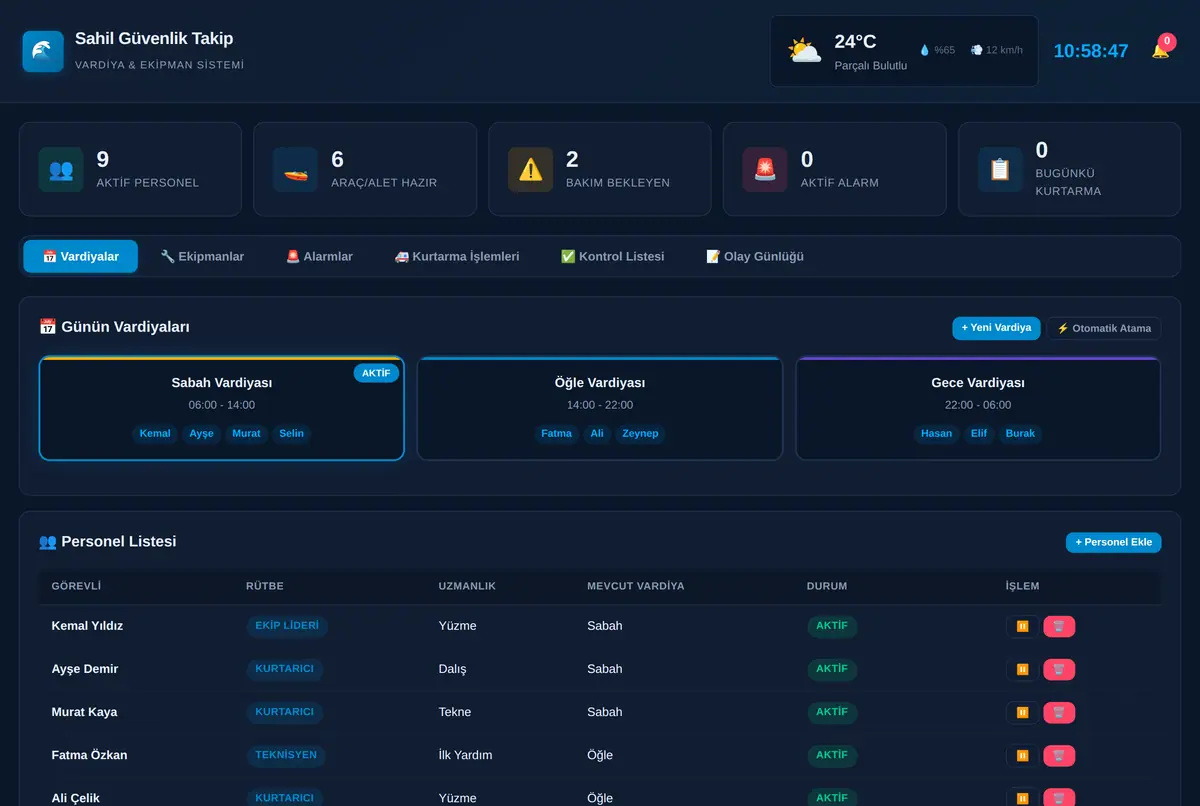This screenshot has height=806, width=1200.
Task: Pause Kemal Yıldız with the pause icon
Action: [x=1022, y=627]
